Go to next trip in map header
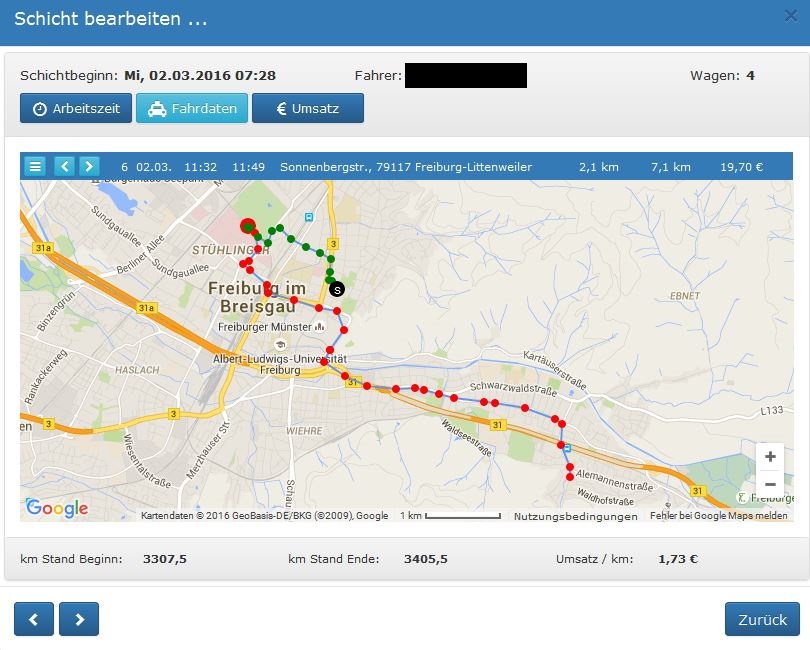The width and height of the screenshot is (810, 650). pyautogui.click(x=89, y=166)
